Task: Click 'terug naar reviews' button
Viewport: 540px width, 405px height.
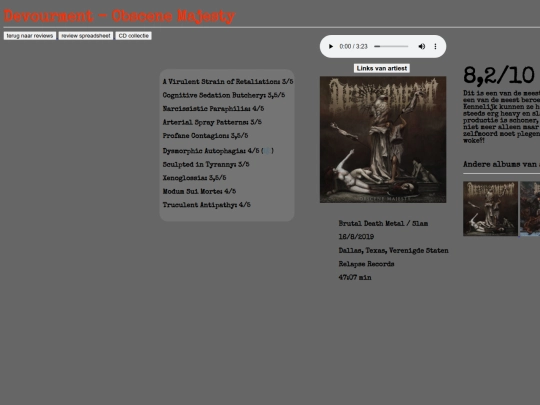Action: click(x=30, y=36)
